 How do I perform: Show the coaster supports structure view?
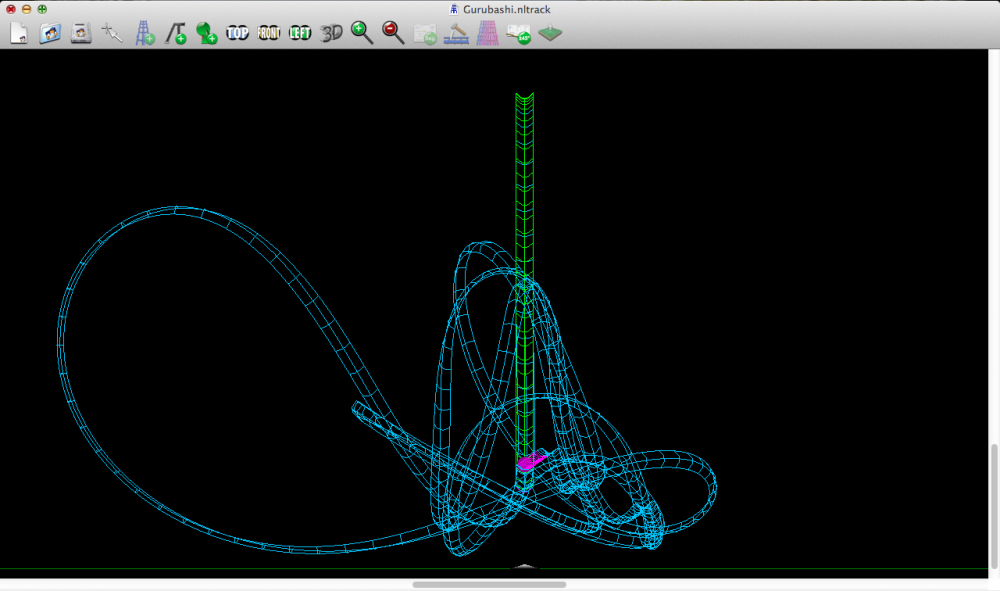[487, 33]
